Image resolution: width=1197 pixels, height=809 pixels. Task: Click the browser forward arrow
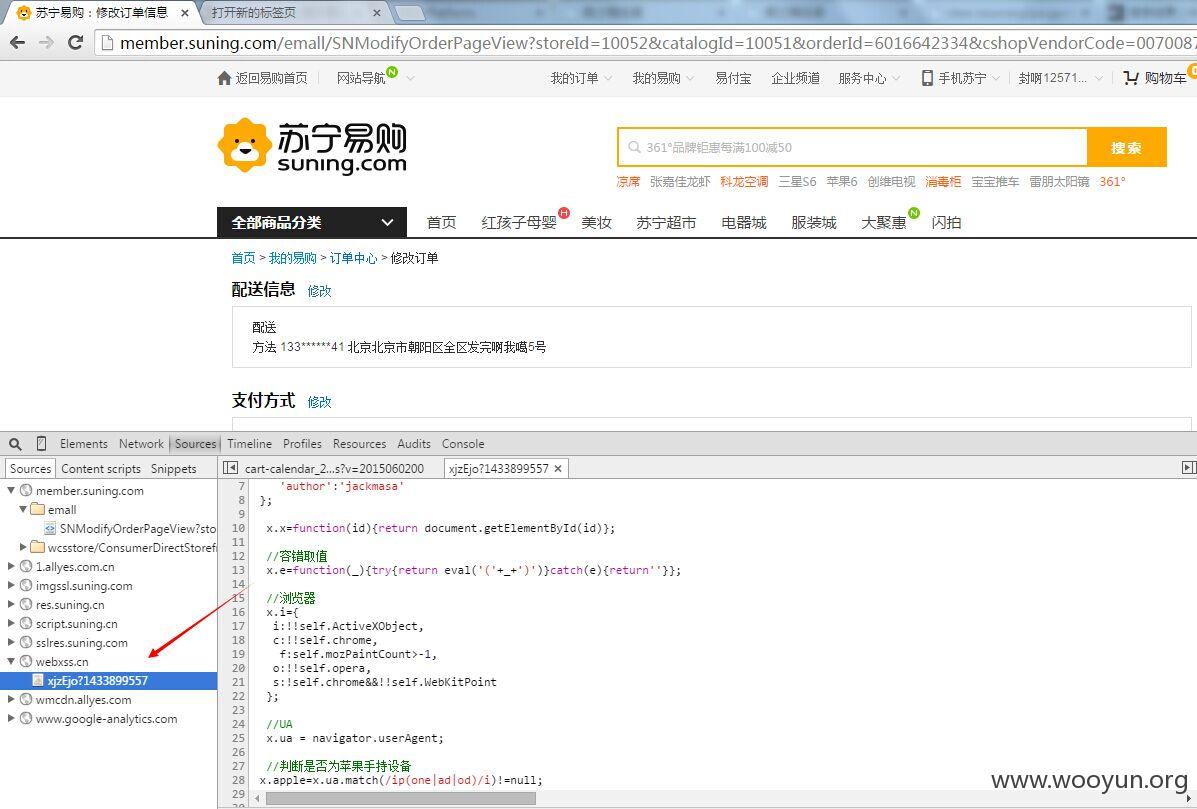coord(46,43)
